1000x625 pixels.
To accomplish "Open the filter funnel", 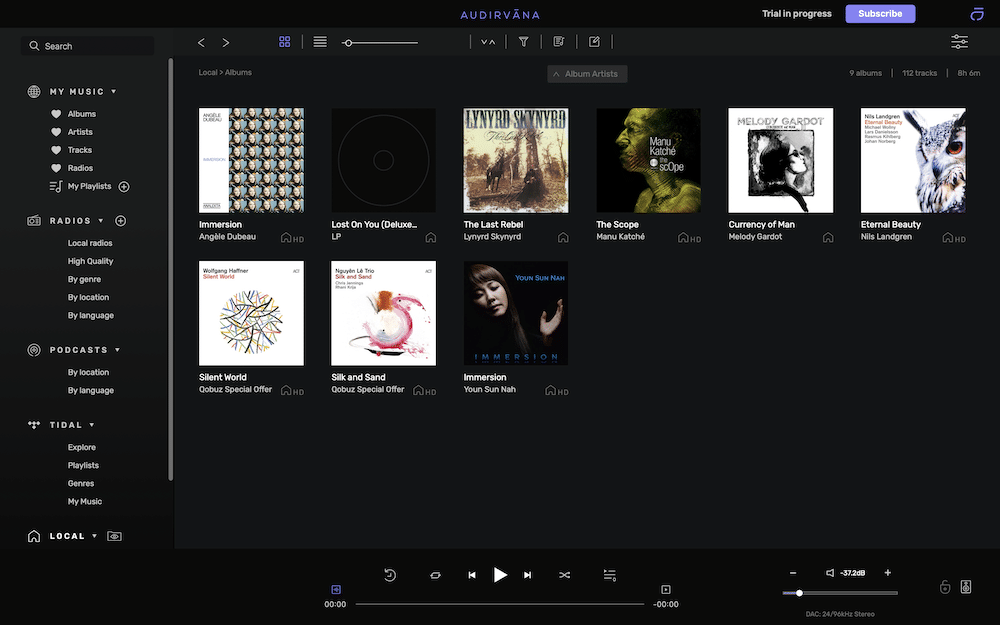I will 524,41.
